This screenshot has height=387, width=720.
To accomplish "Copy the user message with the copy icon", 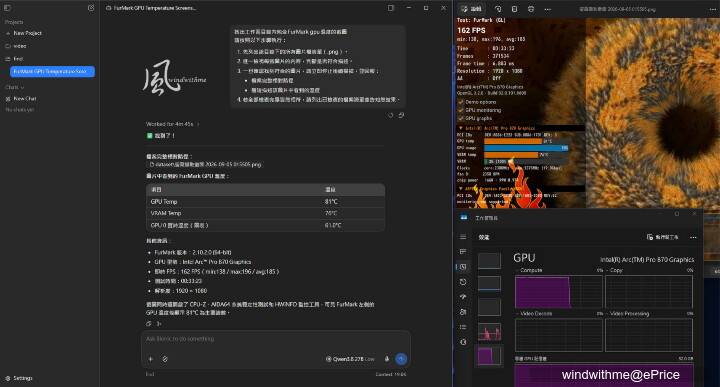I will click(x=401, y=115).
